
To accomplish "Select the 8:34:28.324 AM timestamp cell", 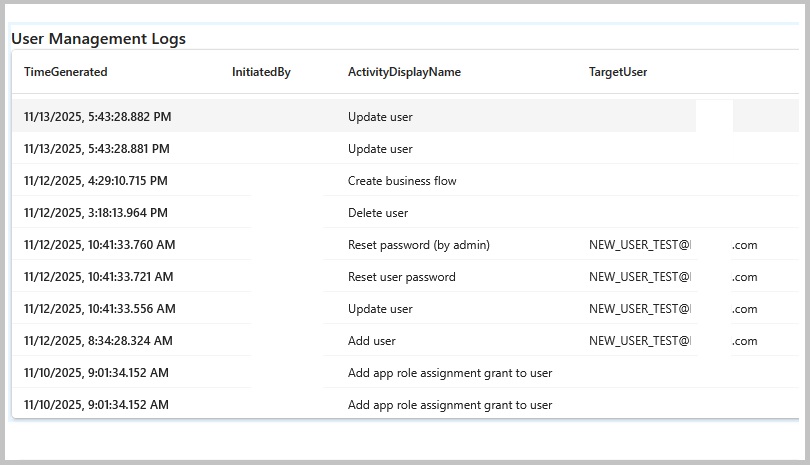I will (98, 341).
